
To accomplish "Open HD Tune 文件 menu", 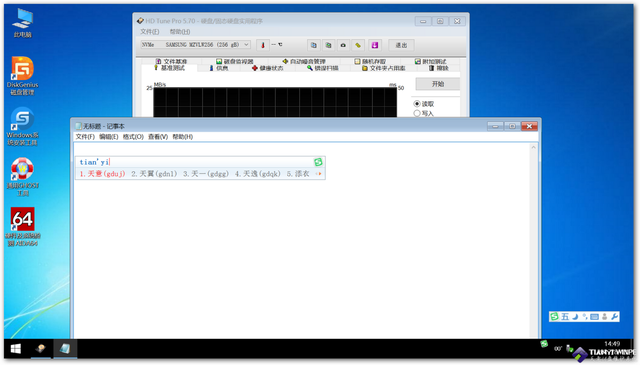I will (x=149, y=31).
